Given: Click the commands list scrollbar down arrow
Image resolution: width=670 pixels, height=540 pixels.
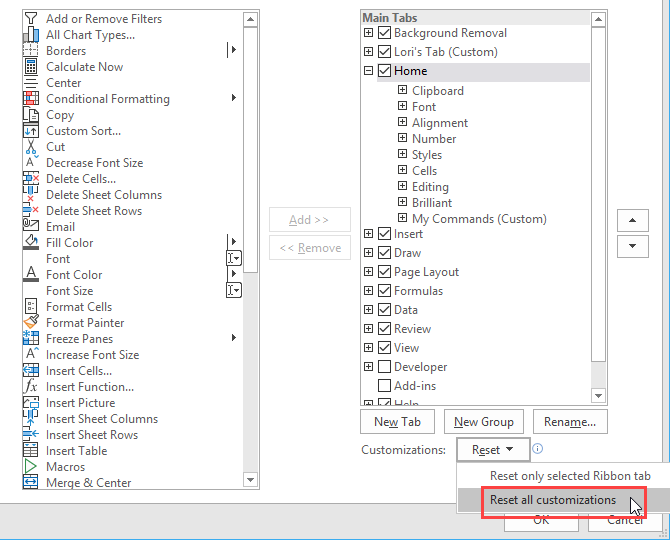Looking at the screenshot, I should click(250, 480).
